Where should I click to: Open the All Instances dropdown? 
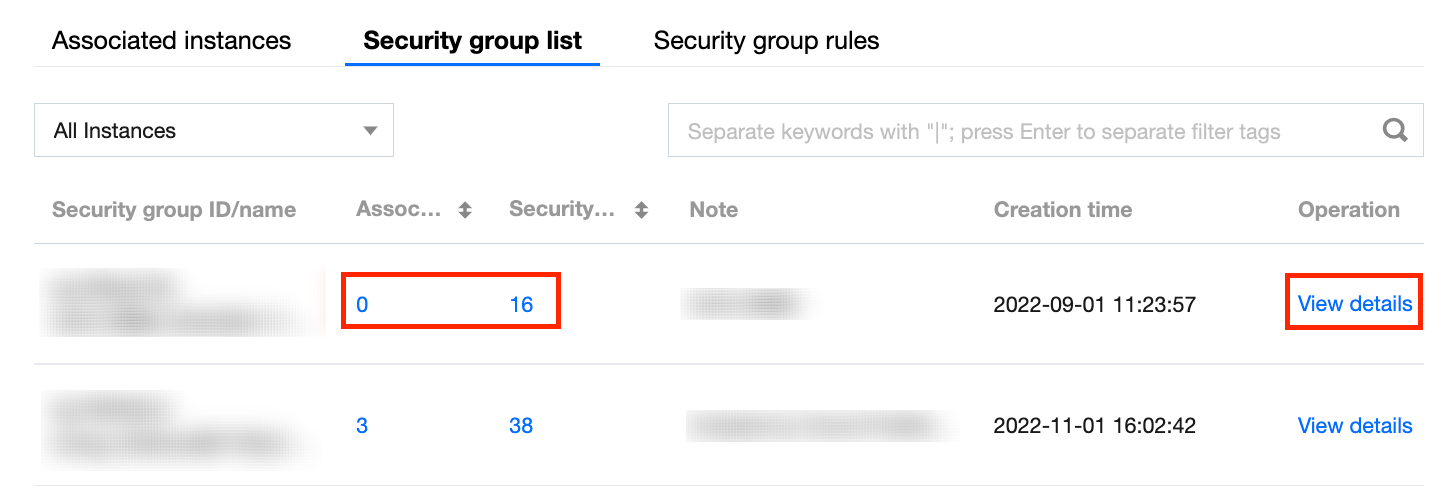coord(214,131)
